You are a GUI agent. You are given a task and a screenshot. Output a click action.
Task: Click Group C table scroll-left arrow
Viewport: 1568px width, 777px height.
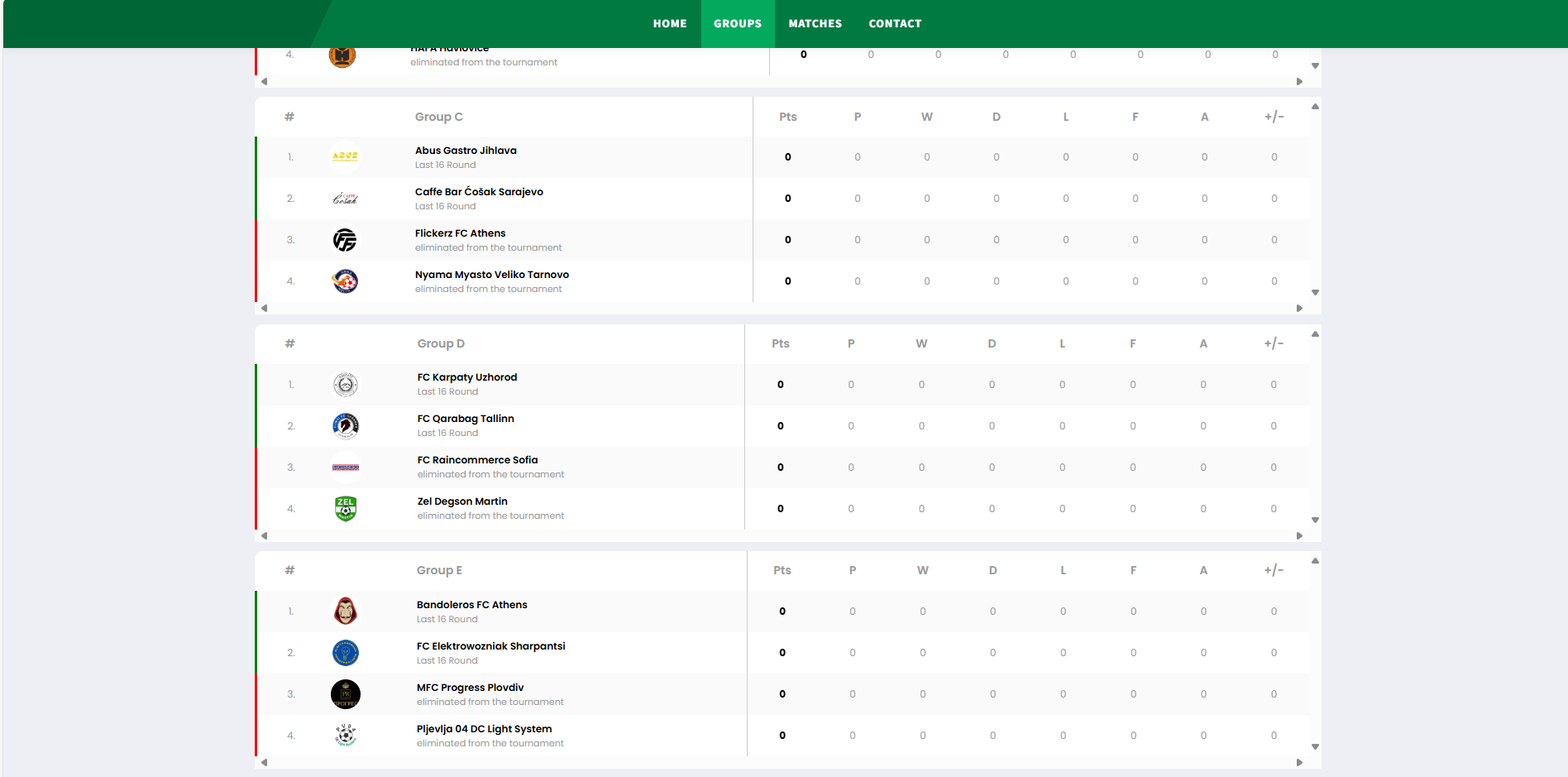(x=265, y=308)
